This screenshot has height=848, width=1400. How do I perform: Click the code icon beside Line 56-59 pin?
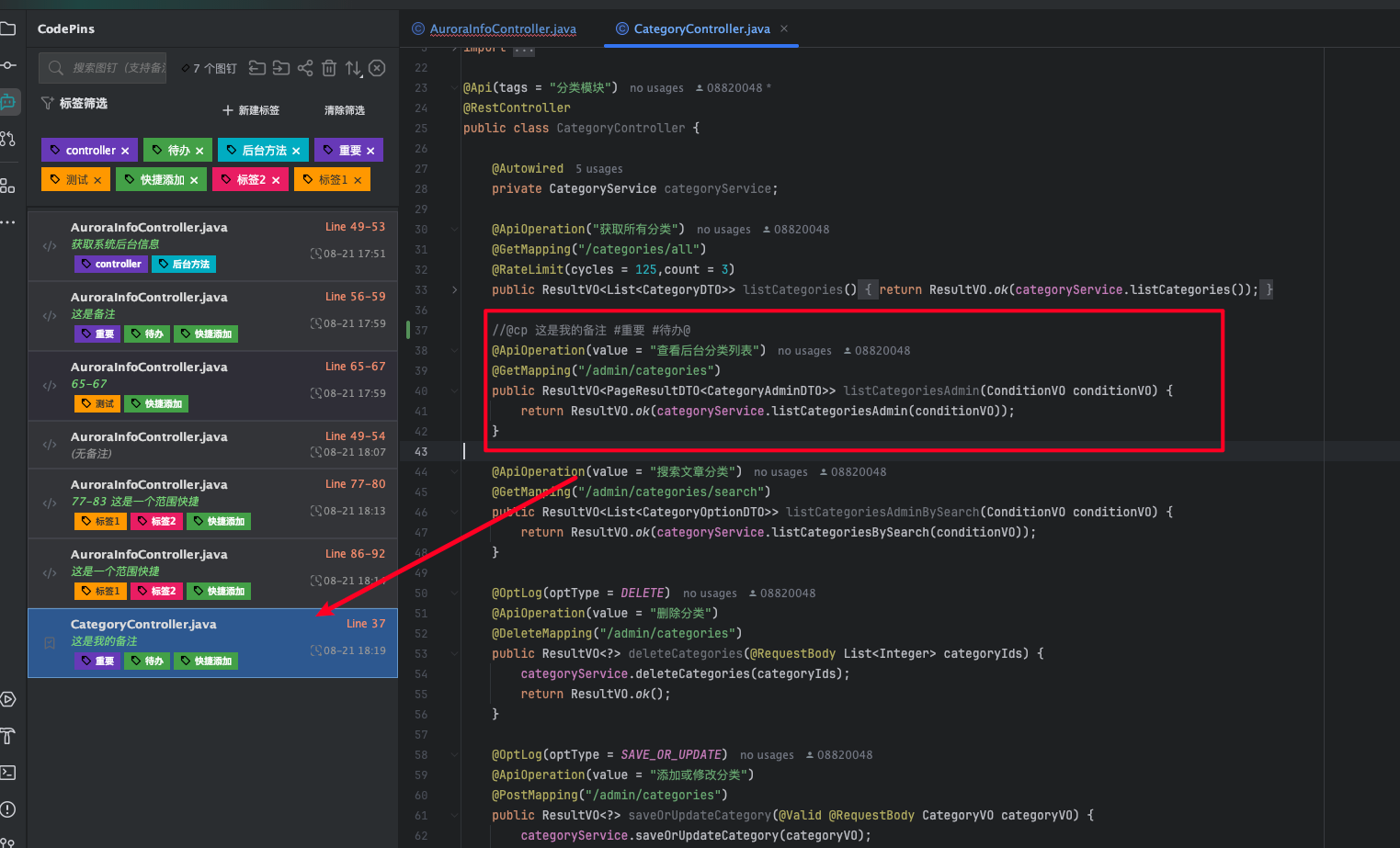[x=50, y=315]
